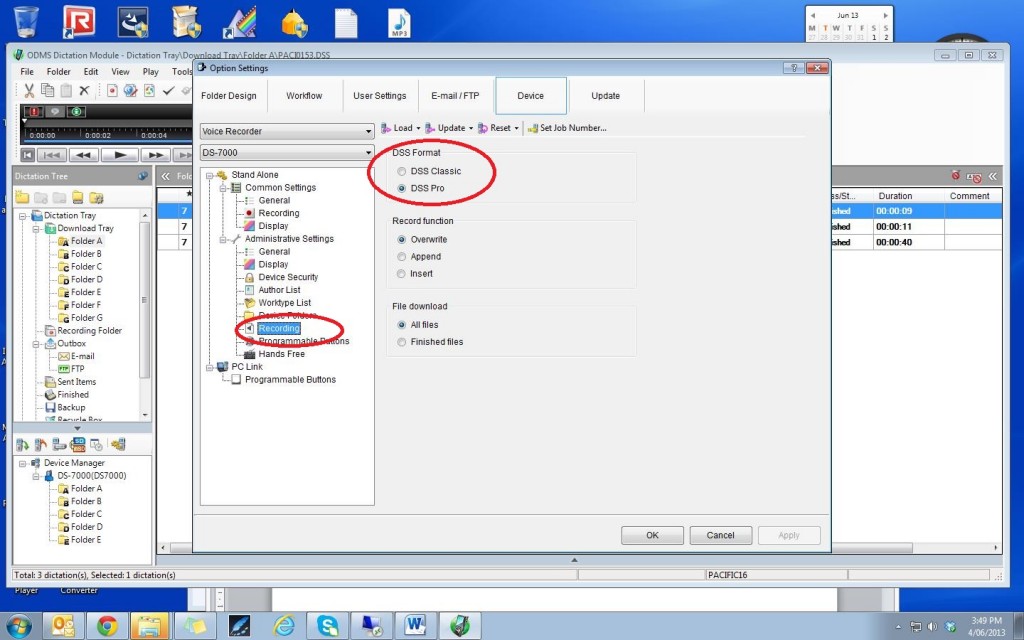Image resolution: width=1024 pixels, height=640 pixels.
Task: Open the Reset dropdown arrow
Action: pyautogui.click(x=516, y=128)
